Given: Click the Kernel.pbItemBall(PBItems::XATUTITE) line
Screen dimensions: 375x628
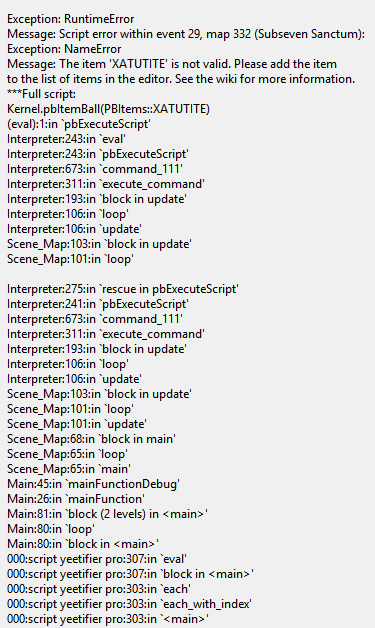Looking at the screenshot, I should tap(108, 109).
